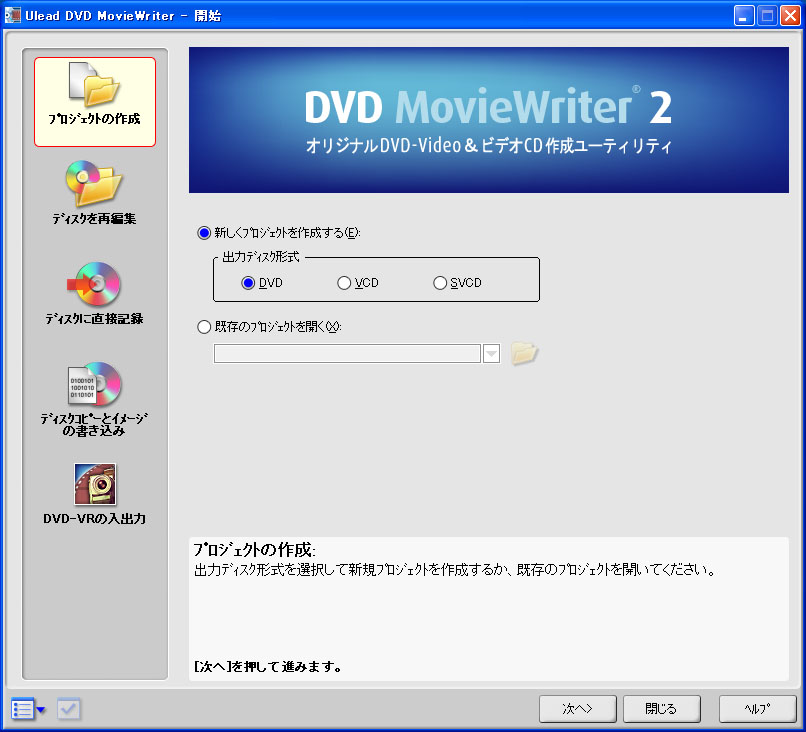Click the Ulead app icon in title bar
Image resolution: width=806 pixels, height=732 pixels.
(x=12, y=15)
